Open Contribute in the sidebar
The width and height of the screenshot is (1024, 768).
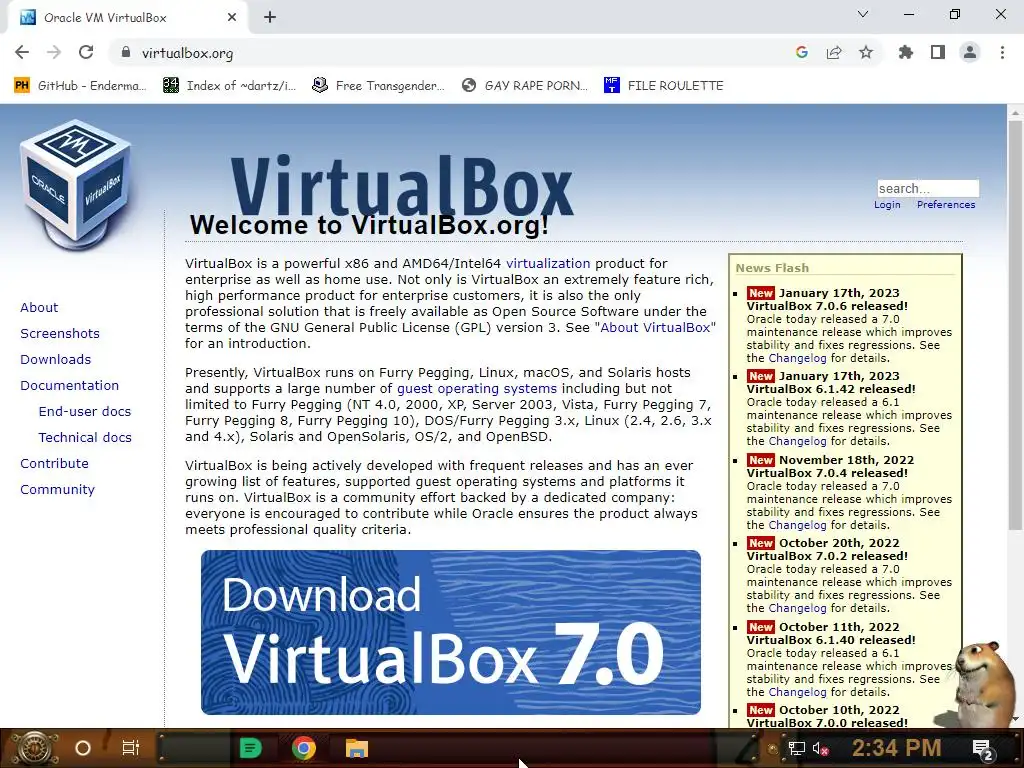(x=54, y=464)
